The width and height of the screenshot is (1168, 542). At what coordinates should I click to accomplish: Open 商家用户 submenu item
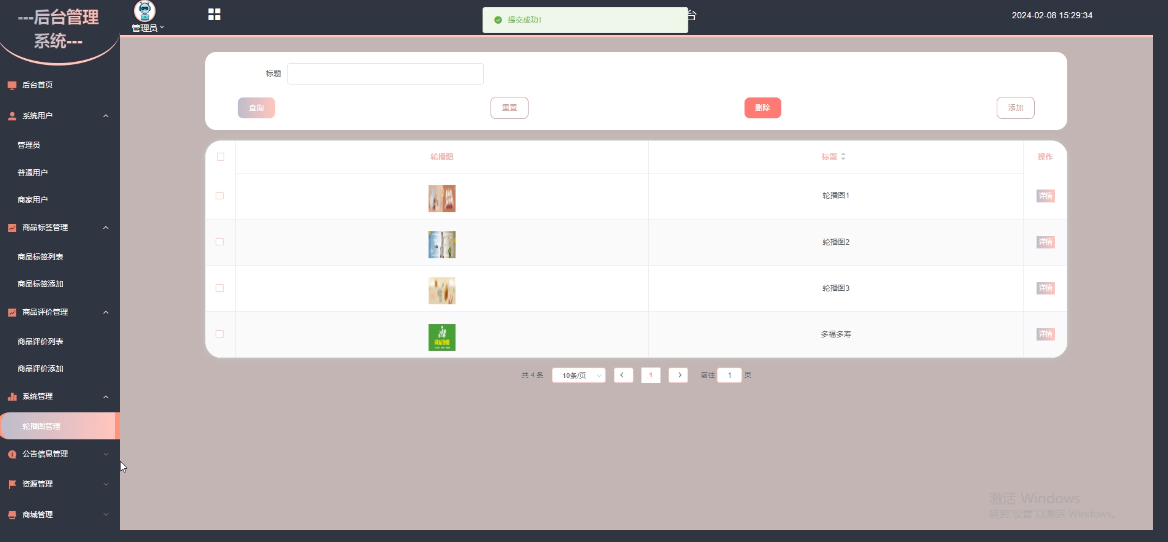pos(33,200)
